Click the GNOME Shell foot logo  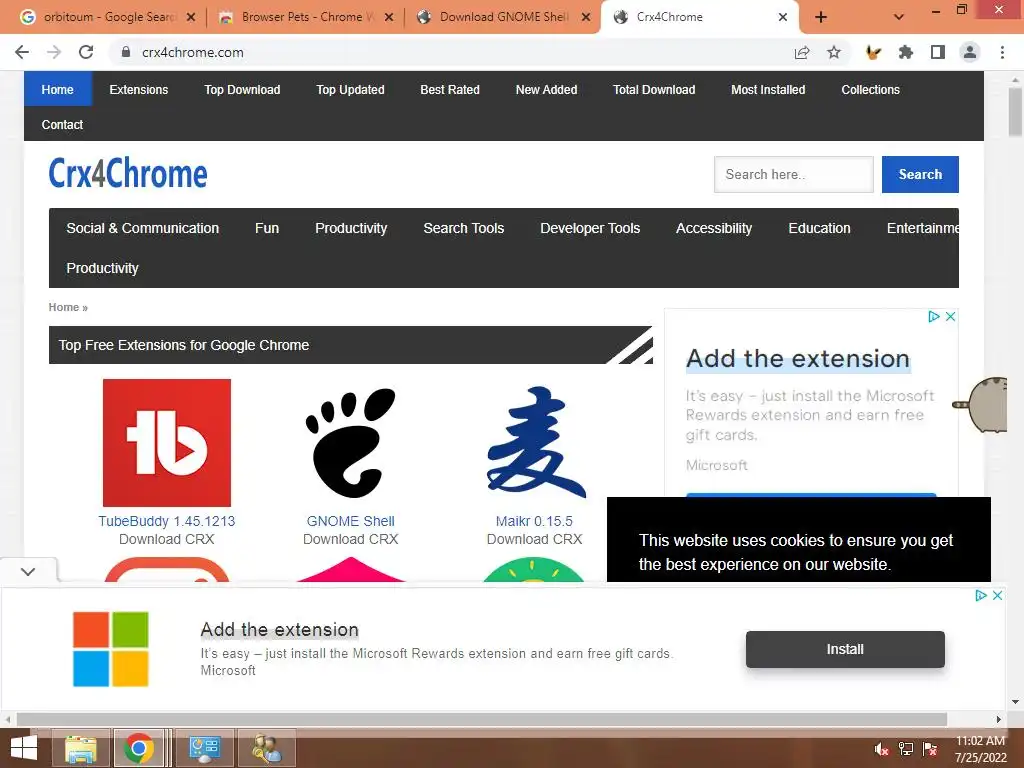[351, 443]
